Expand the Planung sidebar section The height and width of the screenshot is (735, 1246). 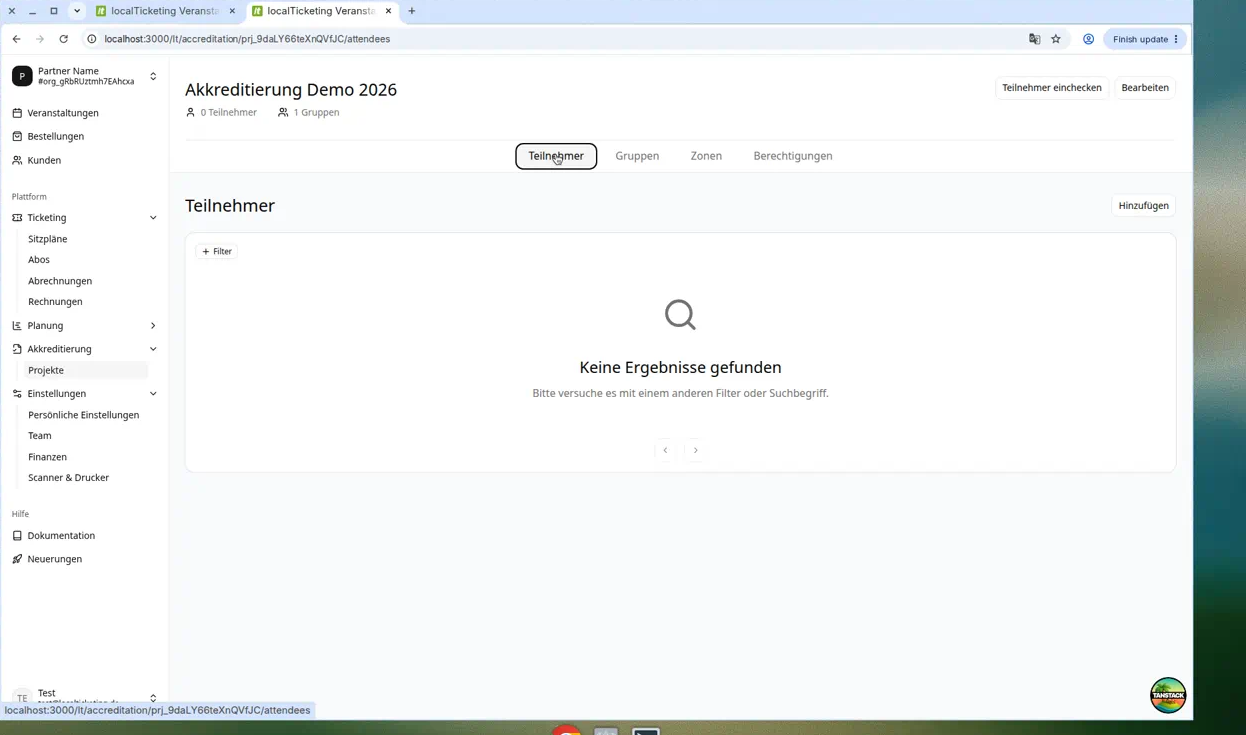coord(153,326)
